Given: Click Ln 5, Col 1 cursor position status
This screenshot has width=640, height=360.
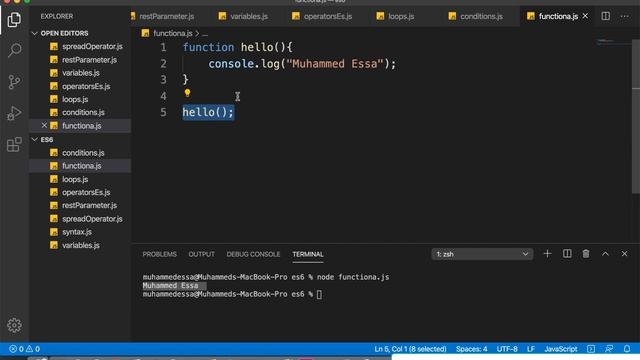Looking at the screenshot, I should 410,349.
